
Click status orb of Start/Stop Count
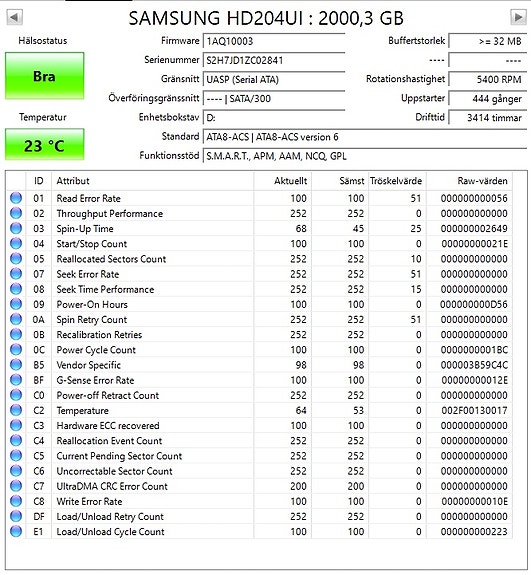click(x=16, y=243)
